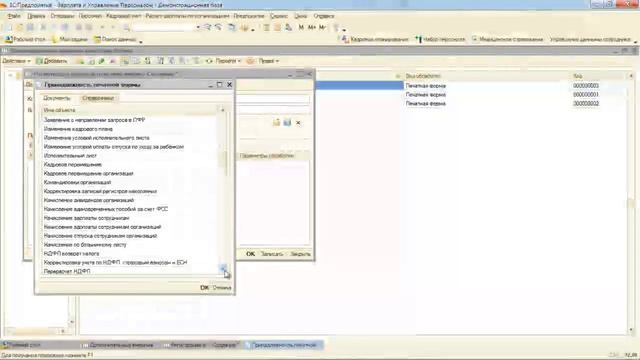Click the mark for deletion icon in list toolbar

112,61
